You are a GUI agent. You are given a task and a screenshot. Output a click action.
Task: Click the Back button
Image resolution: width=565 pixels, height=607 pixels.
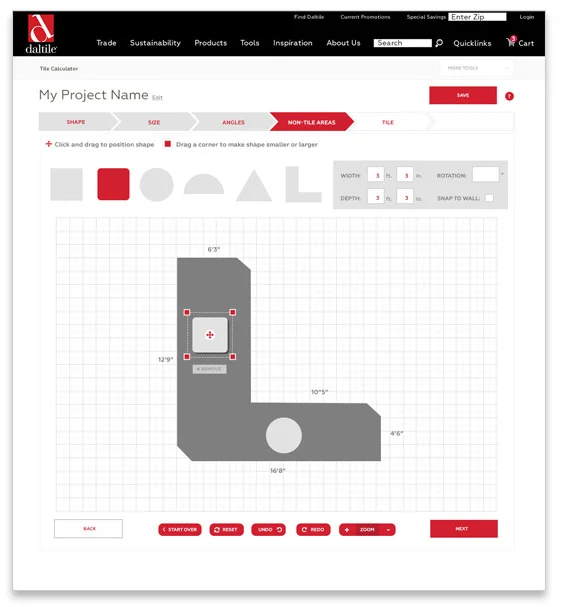[x=88, y=529]
